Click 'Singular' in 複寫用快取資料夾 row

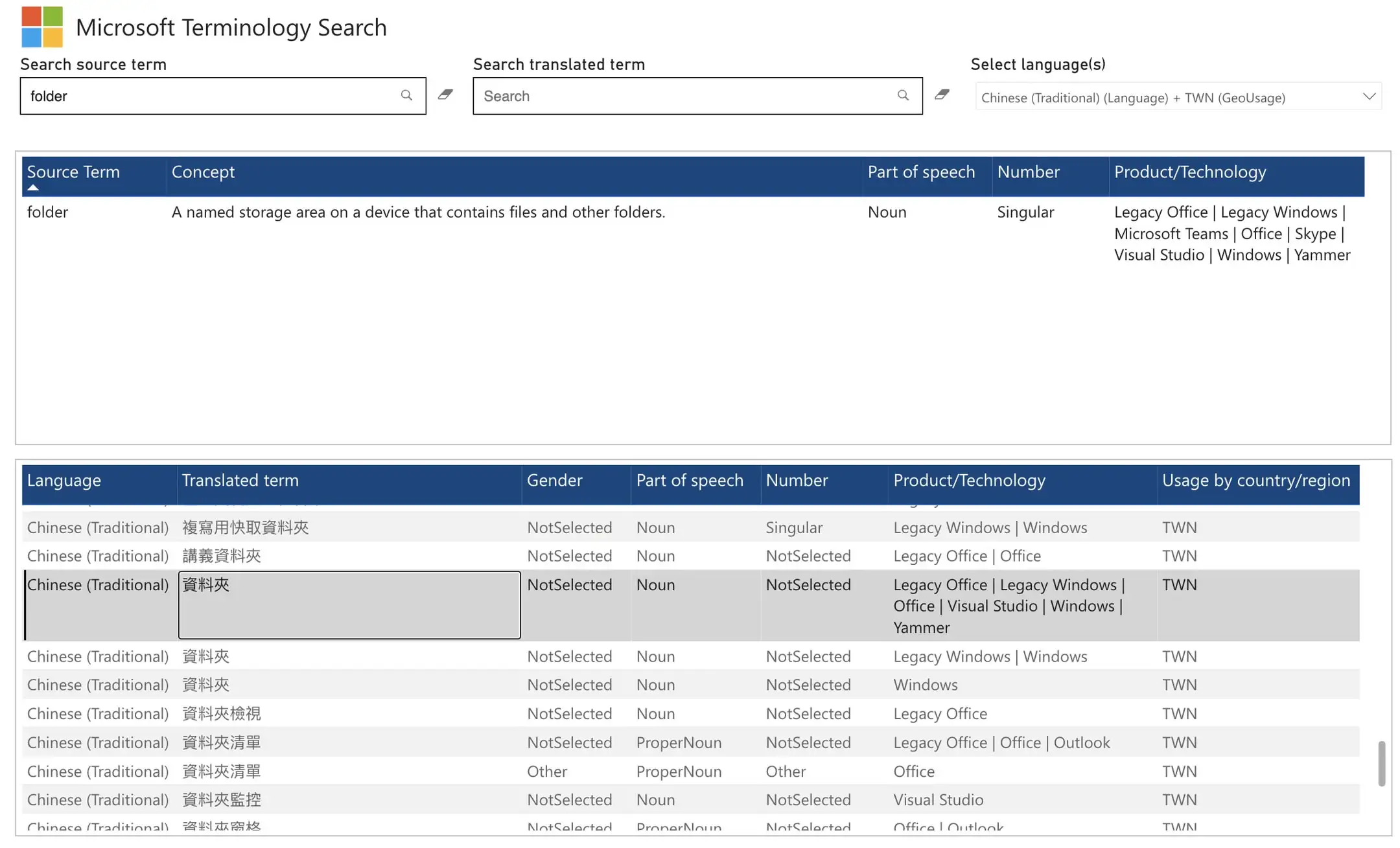794,527
